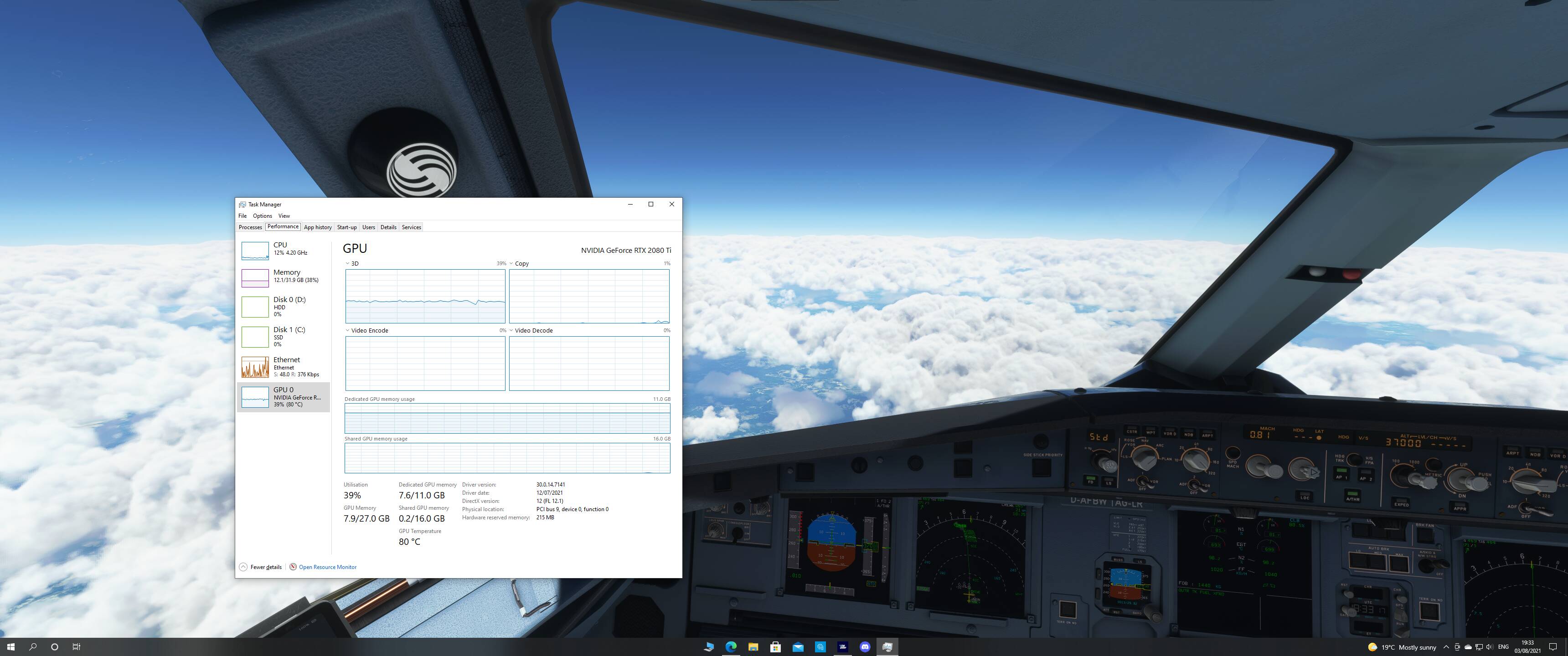1568x656 pixels.
Task: Click the Open Resource Monitor link
Action: point(327,567)
